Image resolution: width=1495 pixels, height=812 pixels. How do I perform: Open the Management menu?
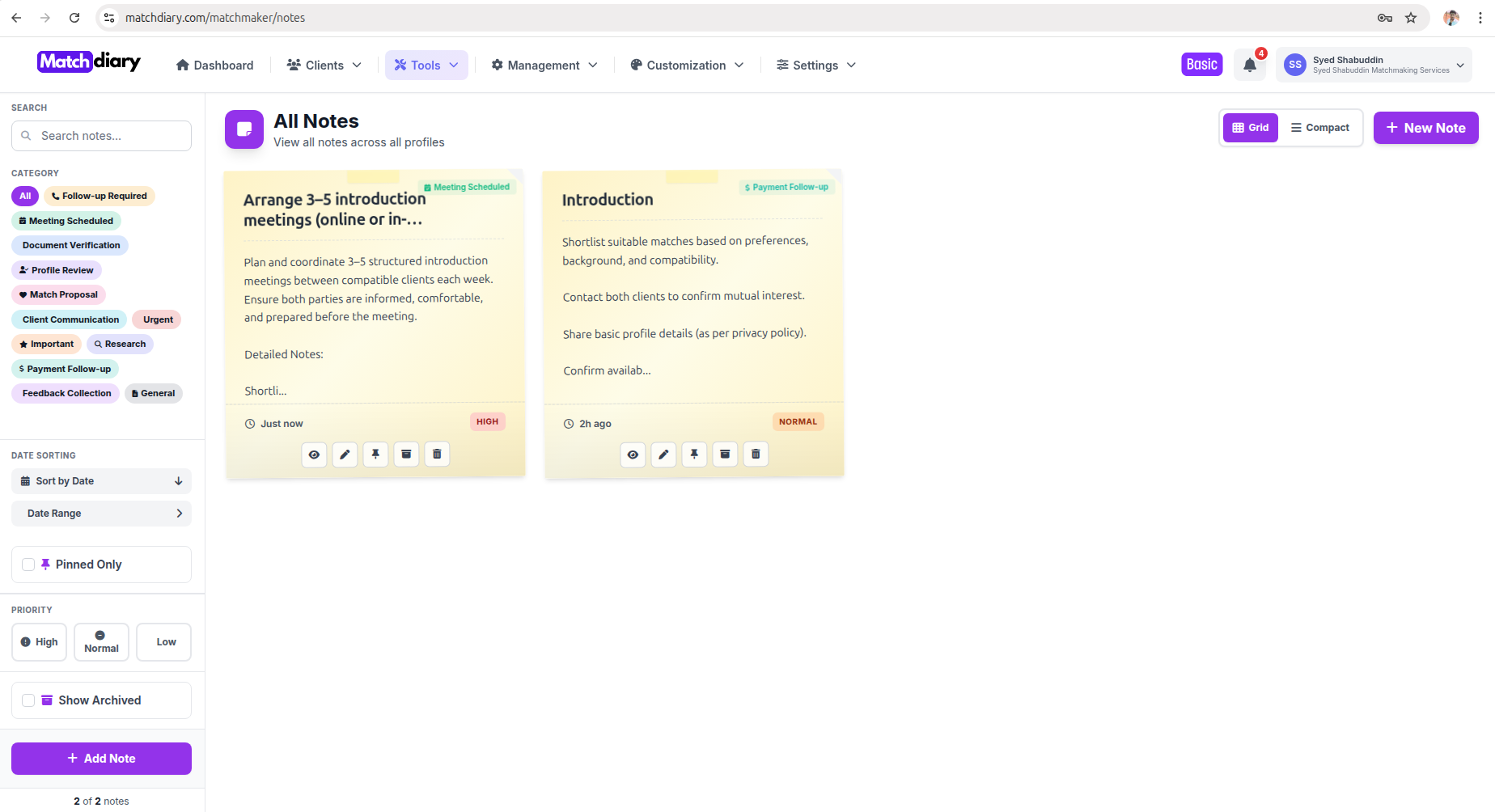pos(544,66)
